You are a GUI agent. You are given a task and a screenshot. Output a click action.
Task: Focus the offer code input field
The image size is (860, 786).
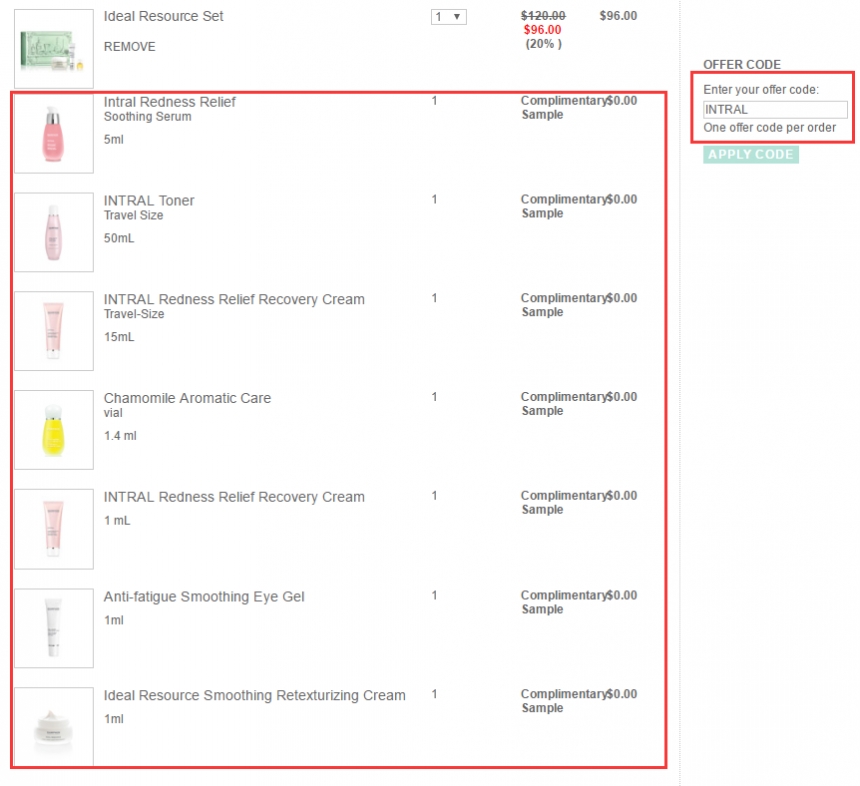click(775, 110)
